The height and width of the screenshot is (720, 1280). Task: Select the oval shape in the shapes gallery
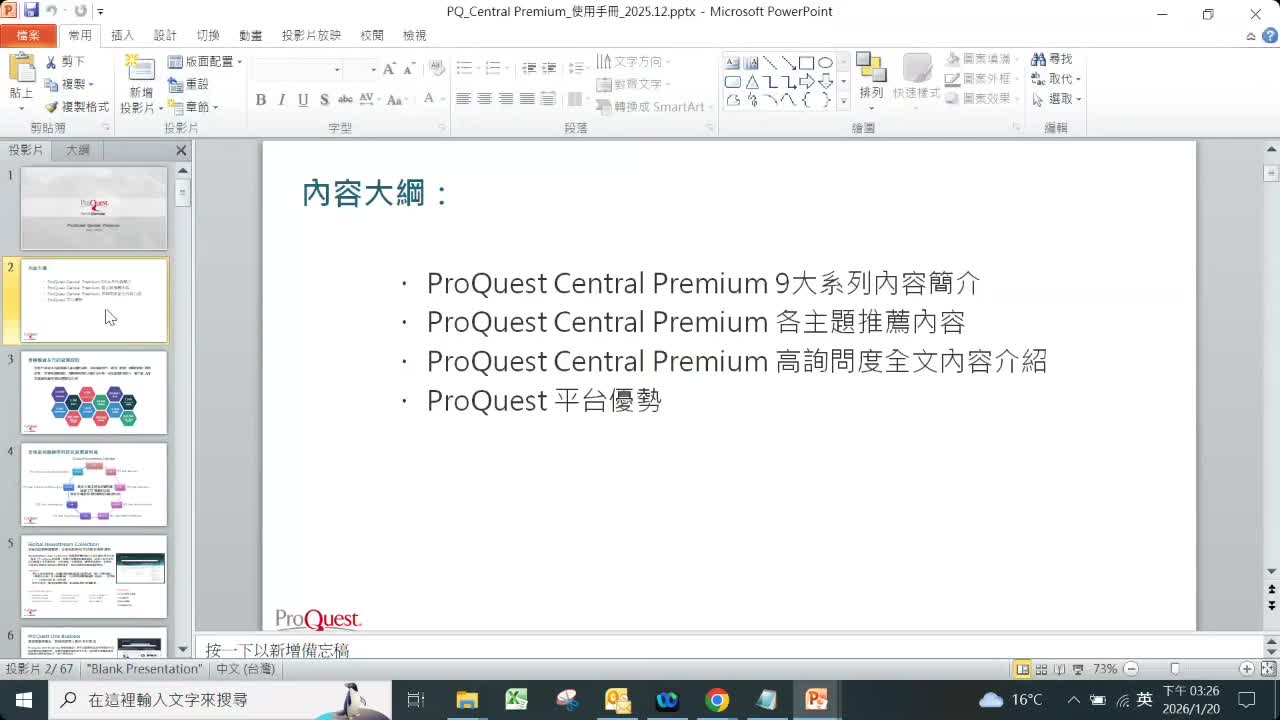(825, 63)
